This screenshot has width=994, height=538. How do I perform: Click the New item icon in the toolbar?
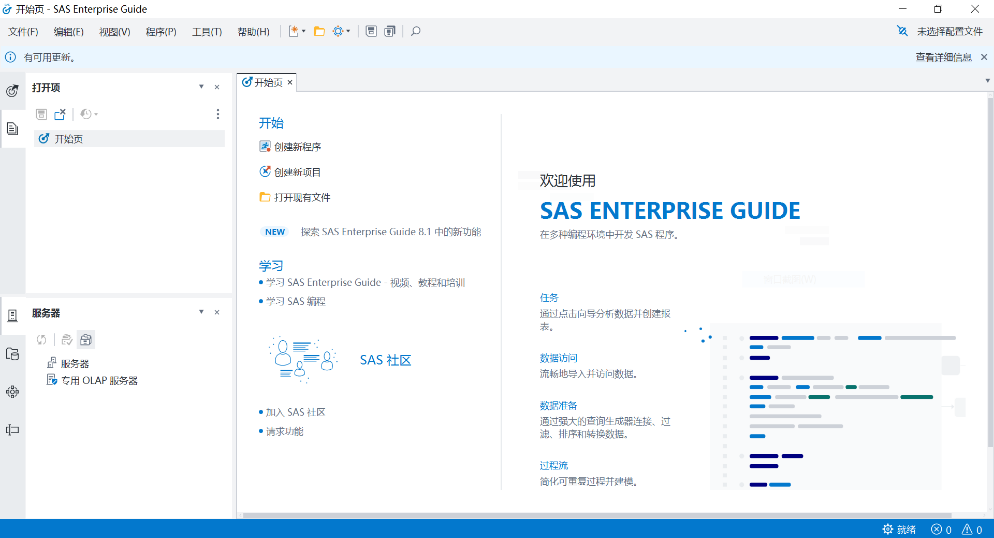pyautogui.click(x=294, y=31)
